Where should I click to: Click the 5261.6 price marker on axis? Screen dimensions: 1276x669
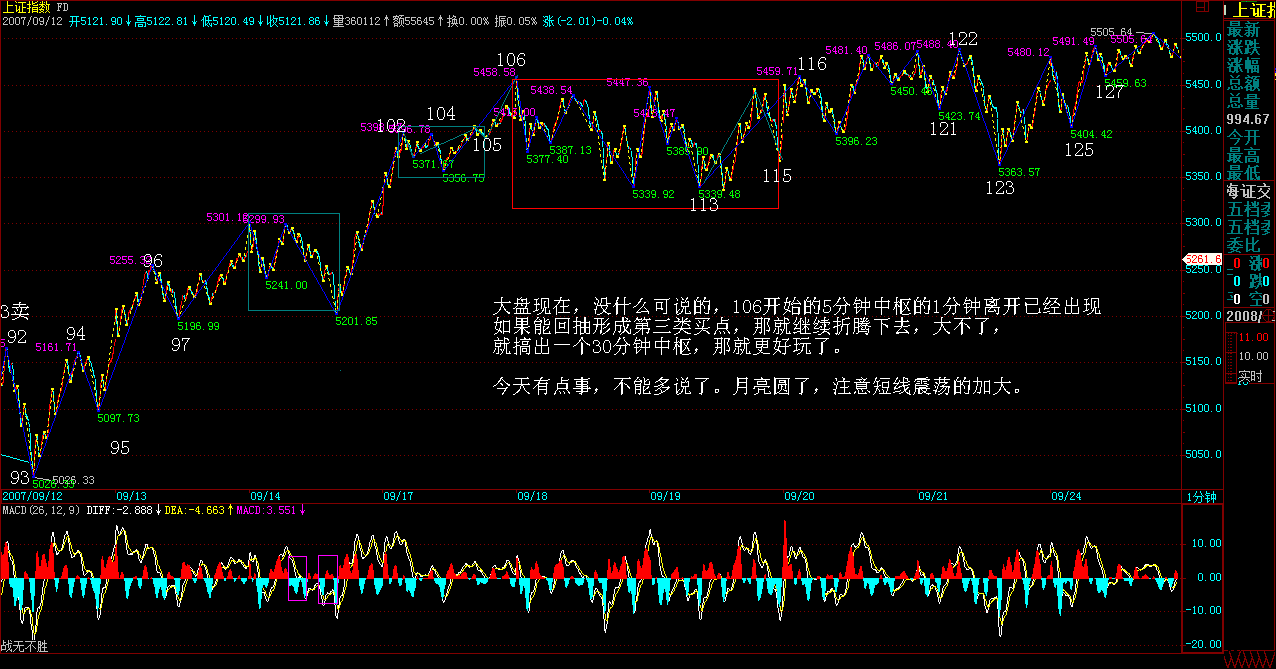pyautogui.click(x=1204, y=260)
